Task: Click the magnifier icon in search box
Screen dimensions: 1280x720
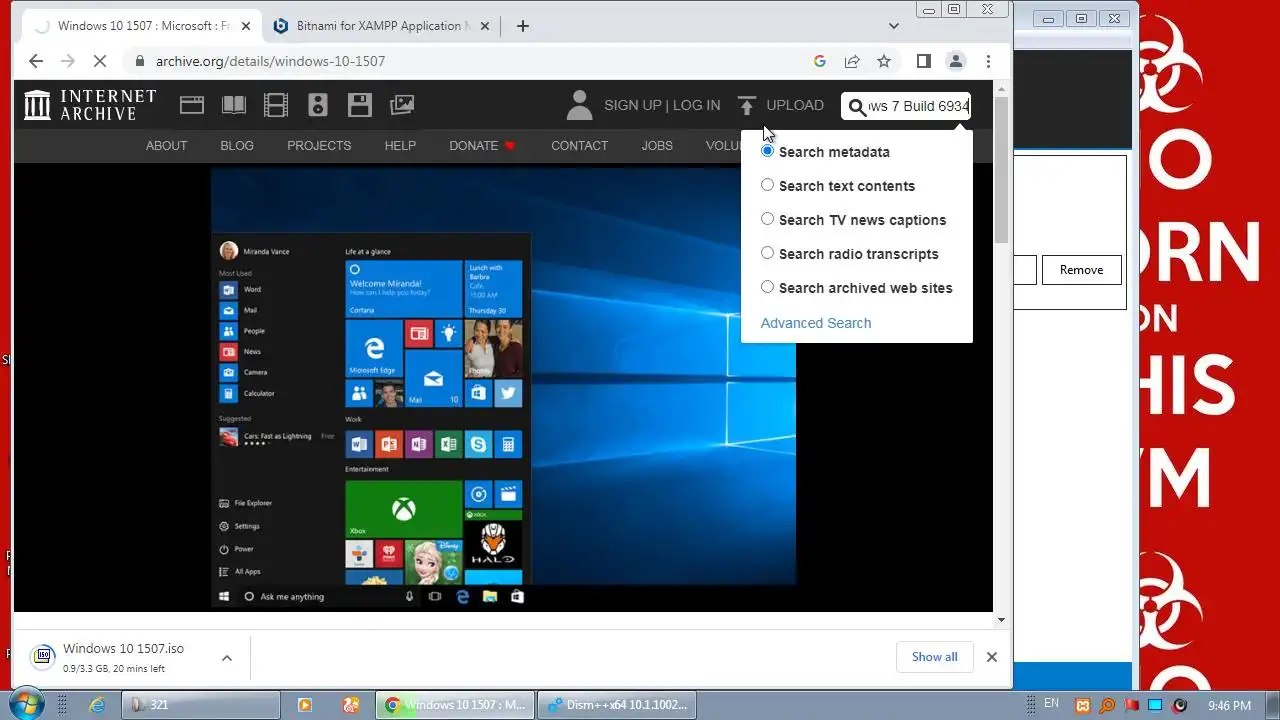Action: (857, 107)
